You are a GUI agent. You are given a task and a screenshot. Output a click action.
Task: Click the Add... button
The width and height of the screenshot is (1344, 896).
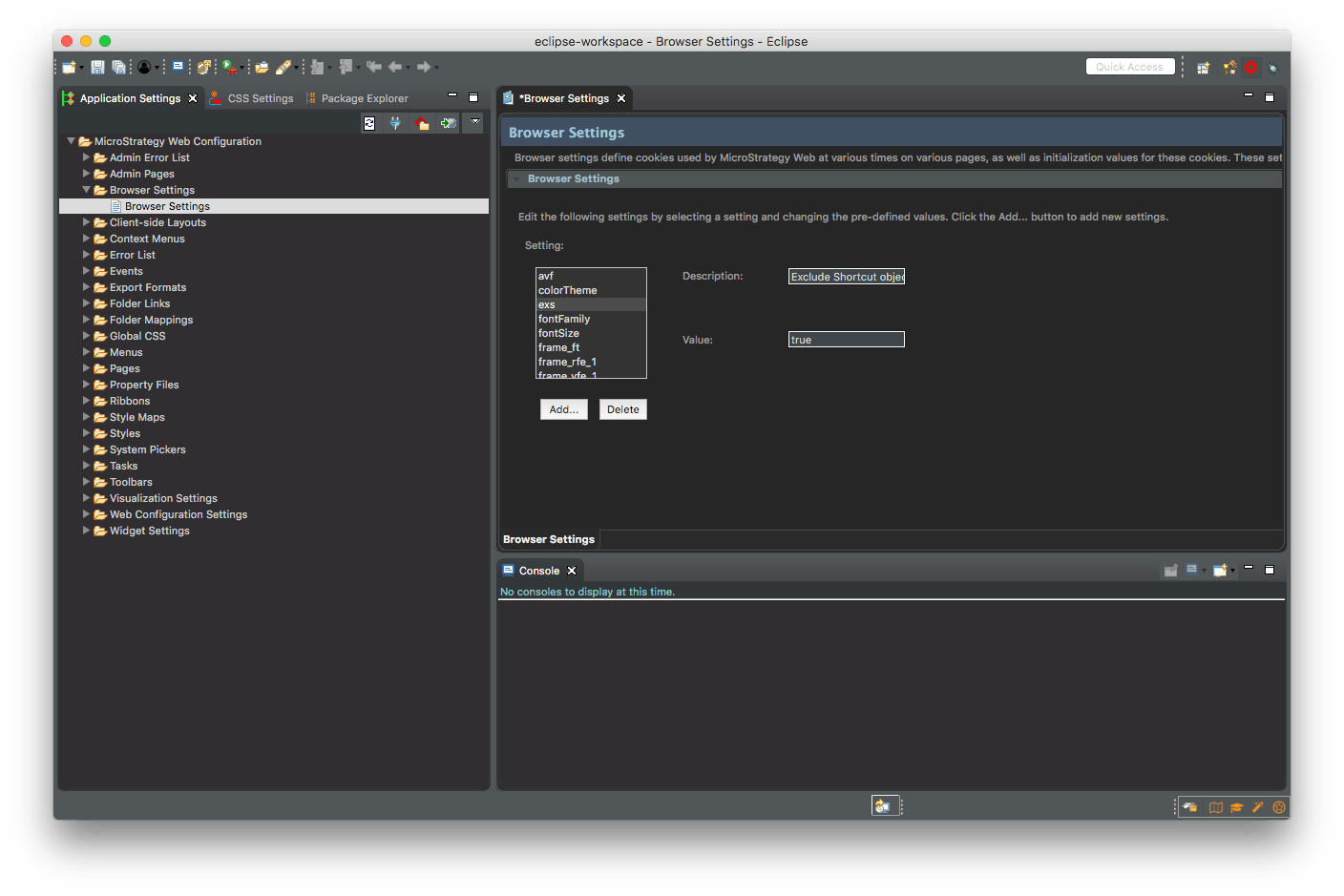tap(564, 409)
